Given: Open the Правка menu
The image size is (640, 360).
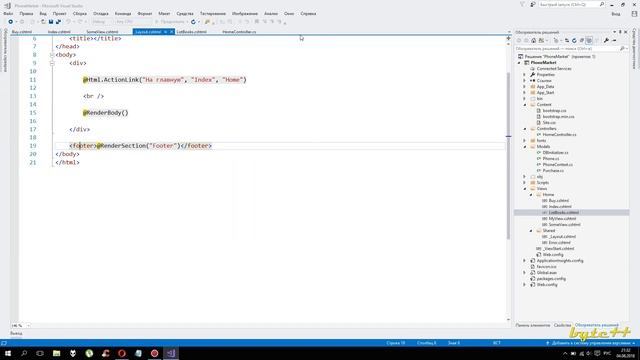Looking at the screenshot, I should point(26,13).
